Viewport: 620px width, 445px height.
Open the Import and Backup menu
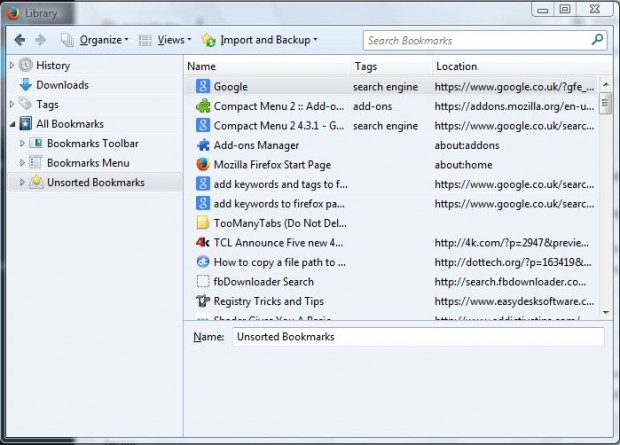pos(268,40)
